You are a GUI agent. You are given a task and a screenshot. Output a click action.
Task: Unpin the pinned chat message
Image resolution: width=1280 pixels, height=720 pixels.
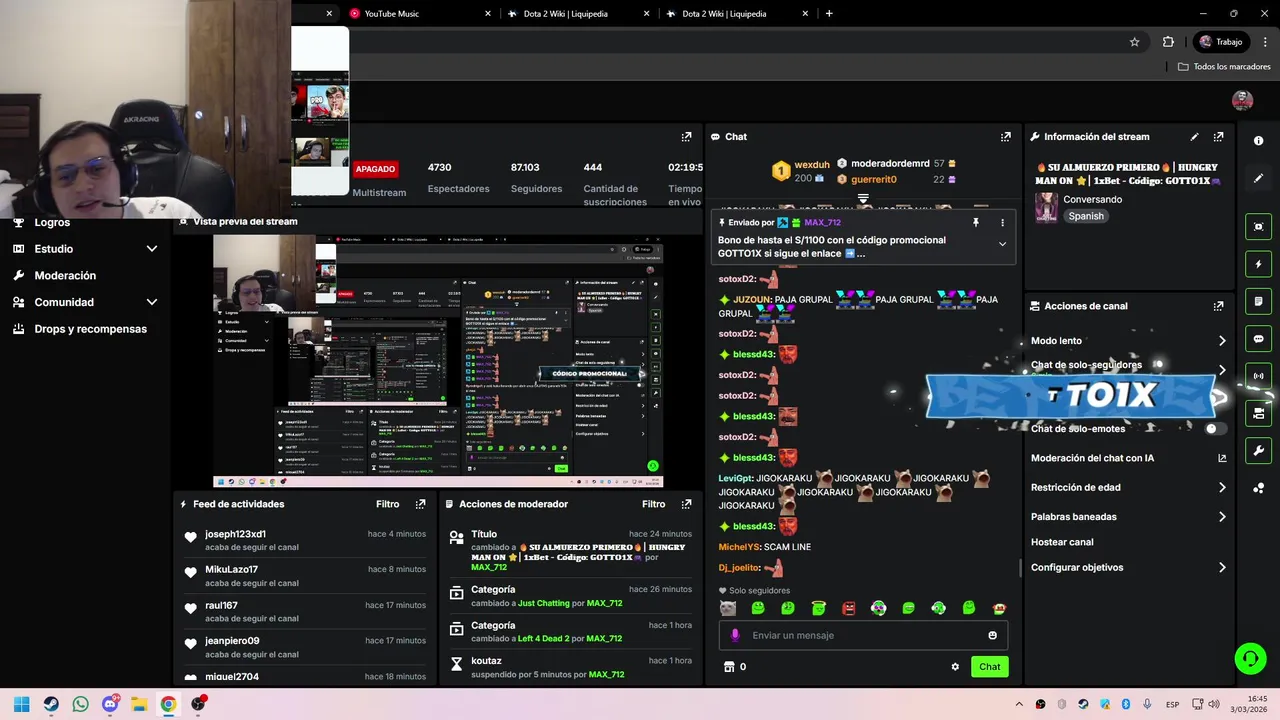click(x=976, y=223)
